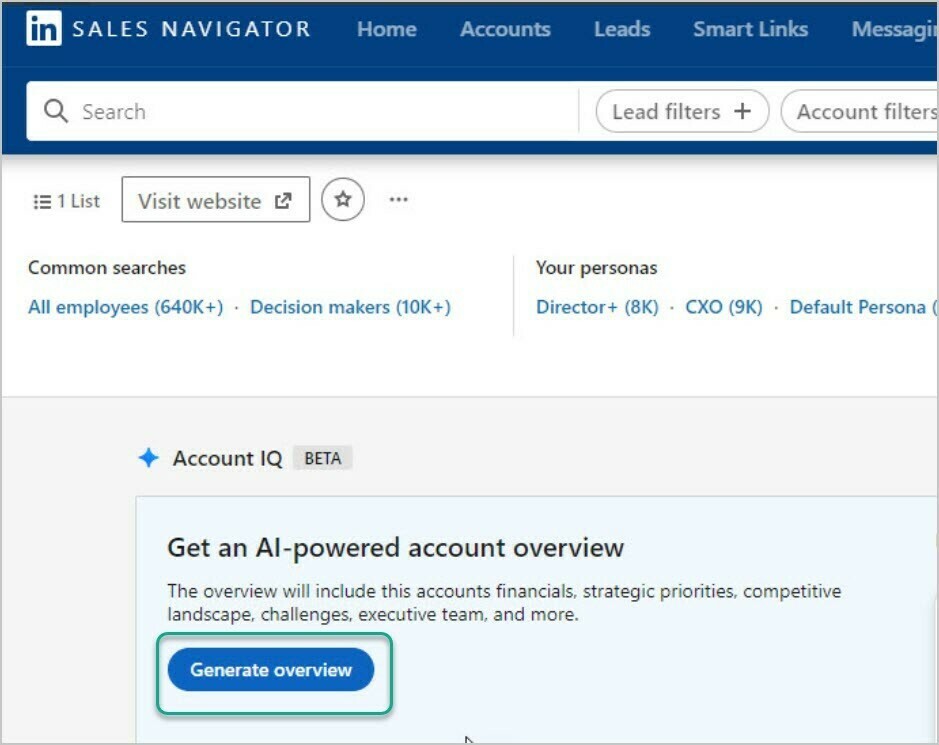Click the Account IQ heading
Screen dimensions: 939x745
pos(227,458)
